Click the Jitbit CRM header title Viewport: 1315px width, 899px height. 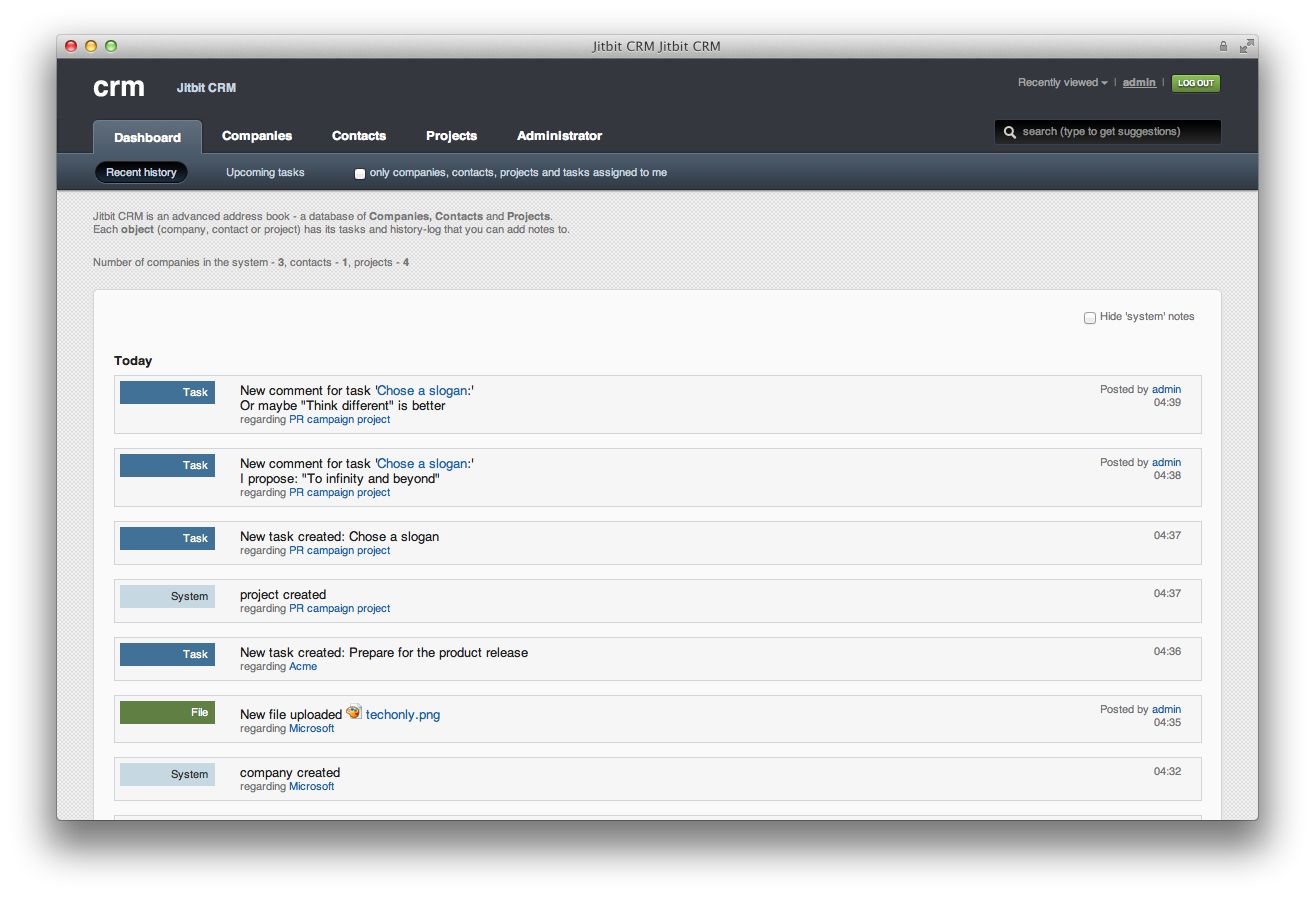pyautogui.click(x=206, y=88)
